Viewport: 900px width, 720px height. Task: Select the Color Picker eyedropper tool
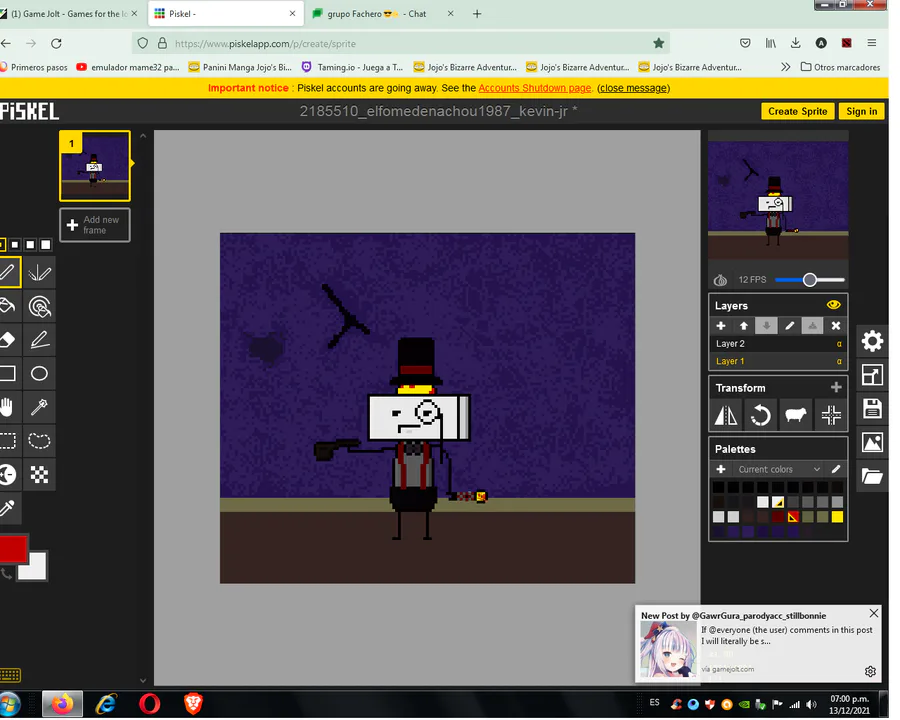click(8, 509)
